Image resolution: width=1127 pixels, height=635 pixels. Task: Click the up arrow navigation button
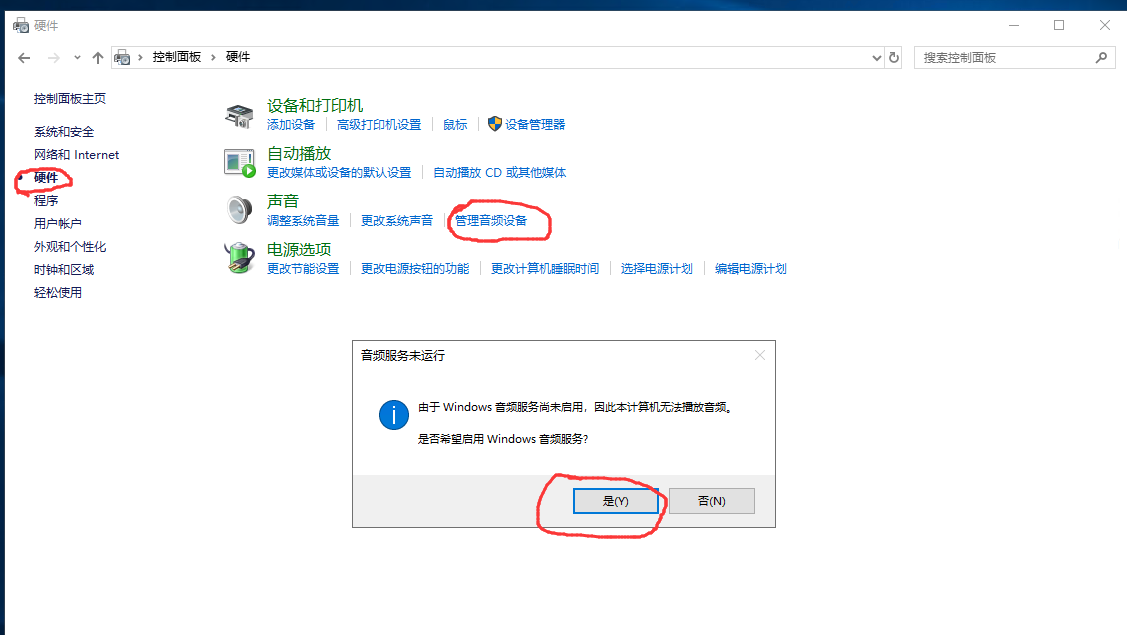98,58
